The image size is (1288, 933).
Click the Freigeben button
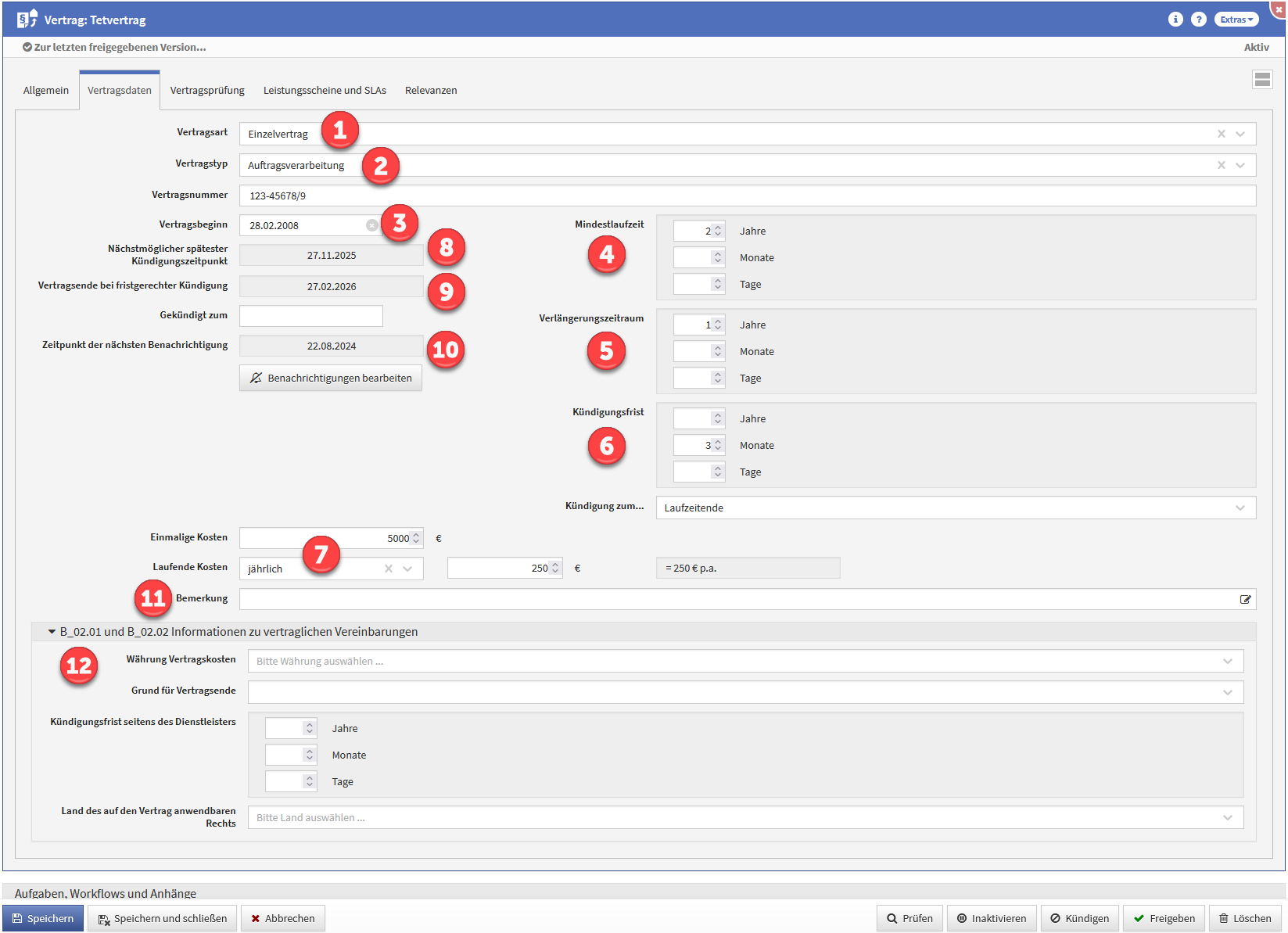pos(1164,918)
